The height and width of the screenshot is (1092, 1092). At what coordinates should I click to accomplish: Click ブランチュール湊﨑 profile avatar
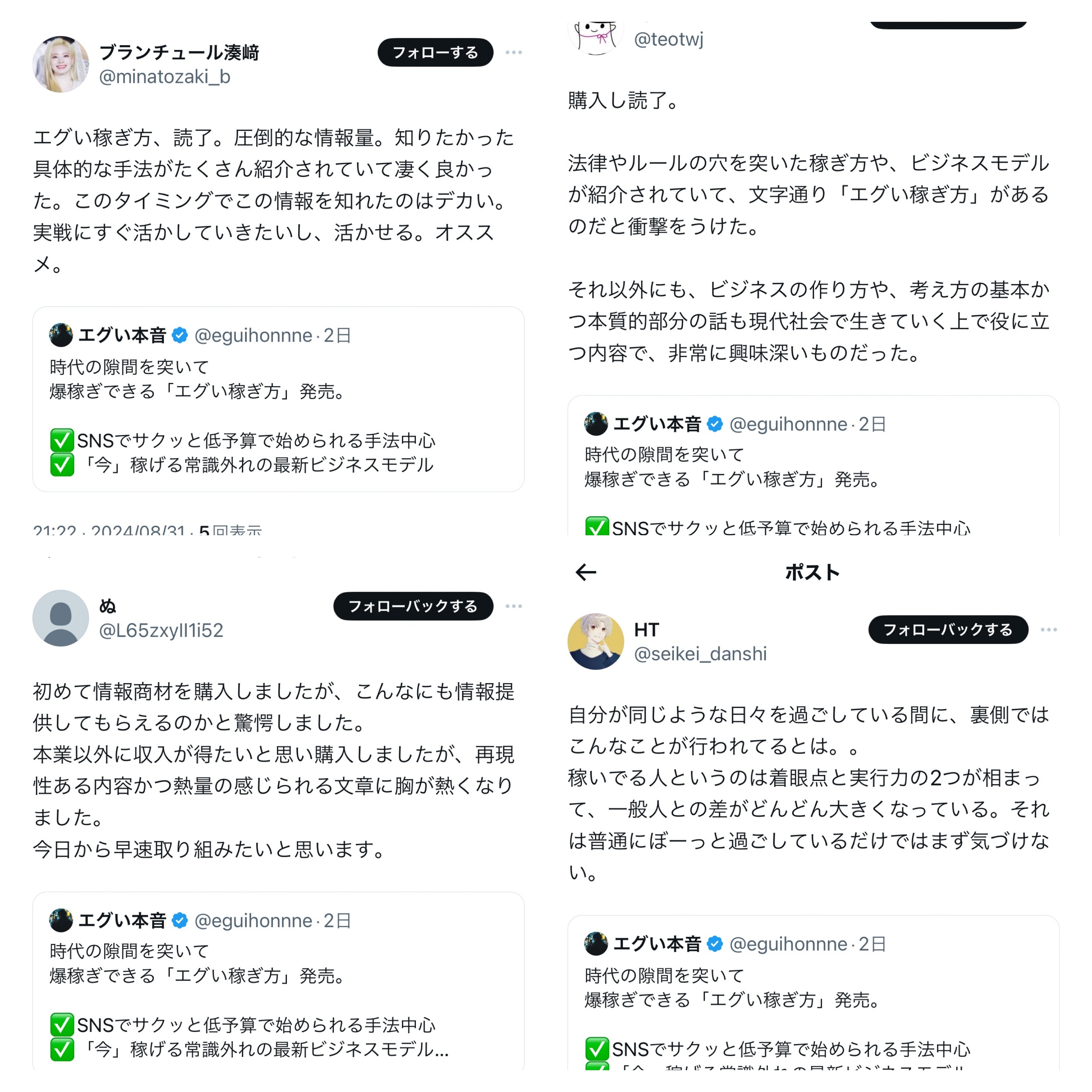point(61,64)
